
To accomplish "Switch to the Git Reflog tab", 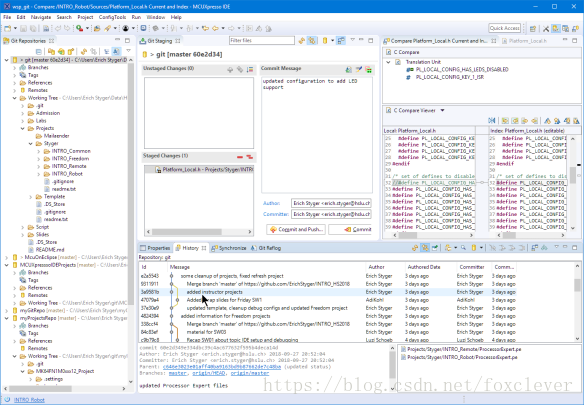I will (266, 248).
